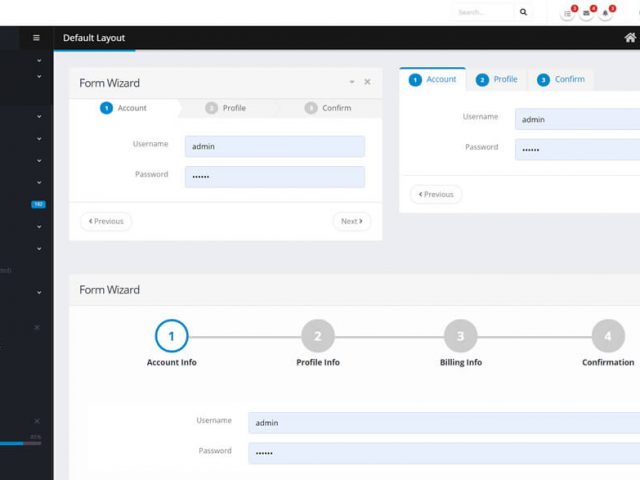
Task: Jump to step 2 Profile Info circle
Action: (317, 336)
